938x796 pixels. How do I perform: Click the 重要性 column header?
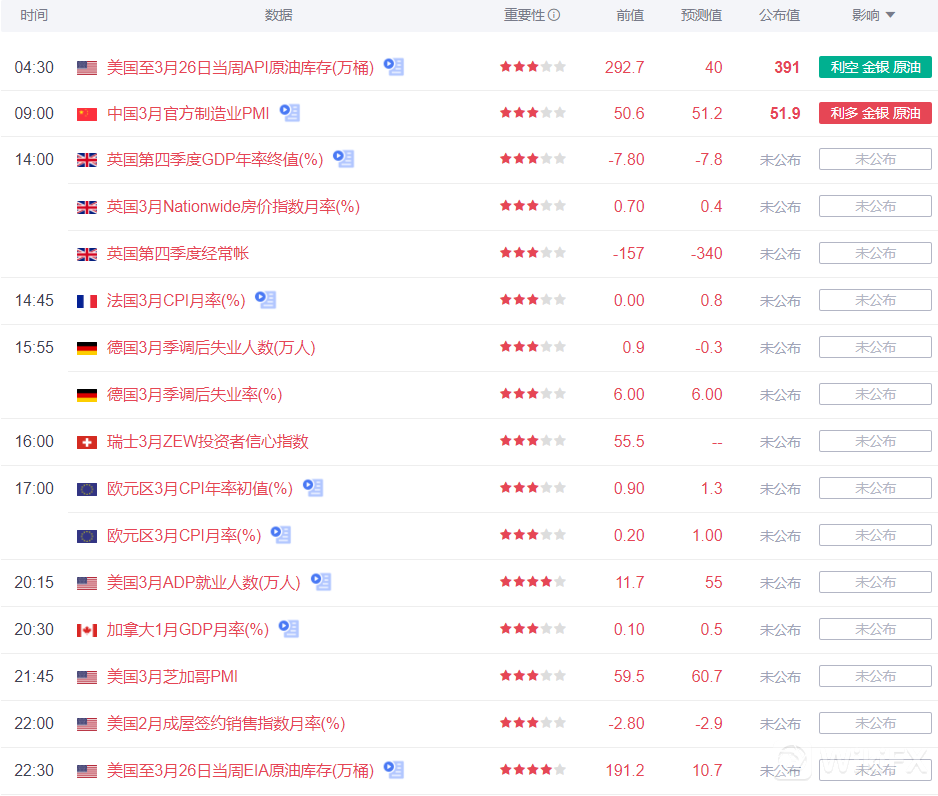tap(524, 15)
